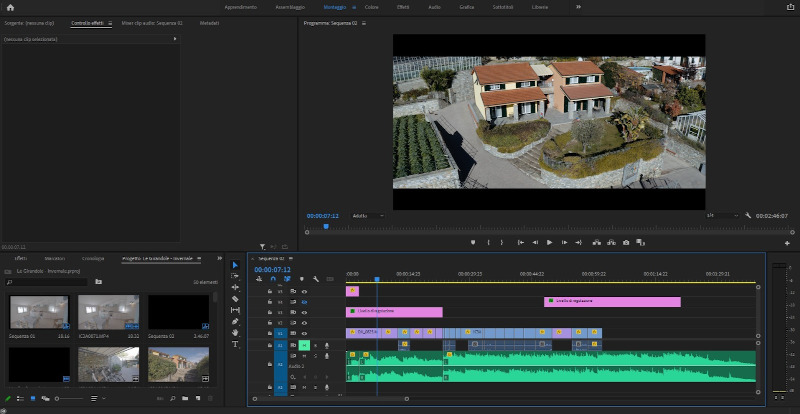Choose the Pen tool

click(x=235, y=322)
